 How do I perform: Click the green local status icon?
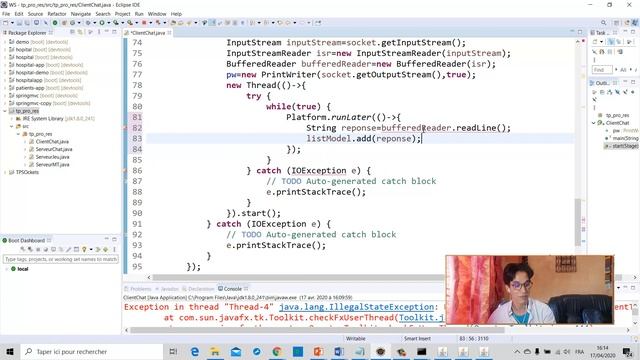(x=13, y=269)
